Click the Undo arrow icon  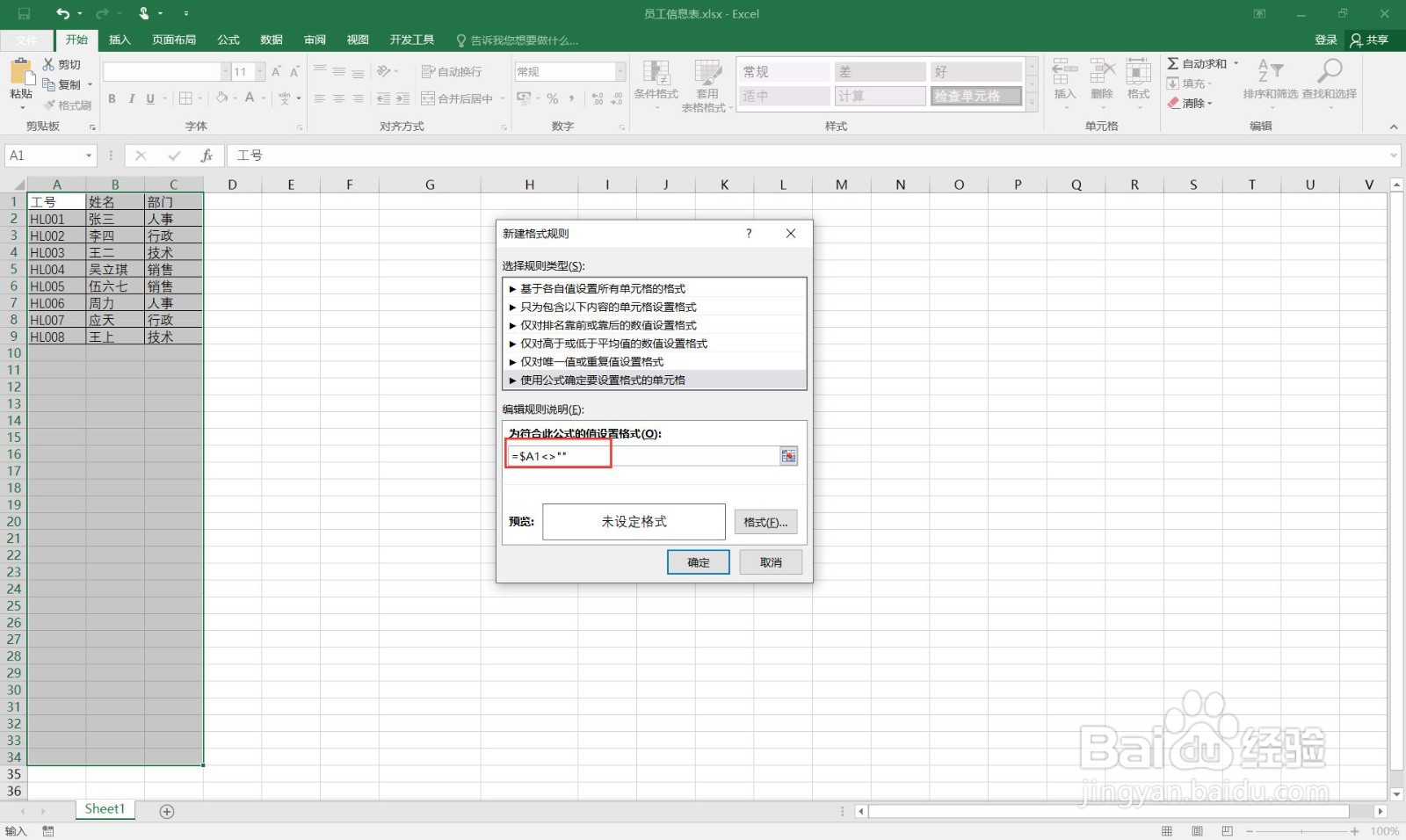(x=62, y=13)
